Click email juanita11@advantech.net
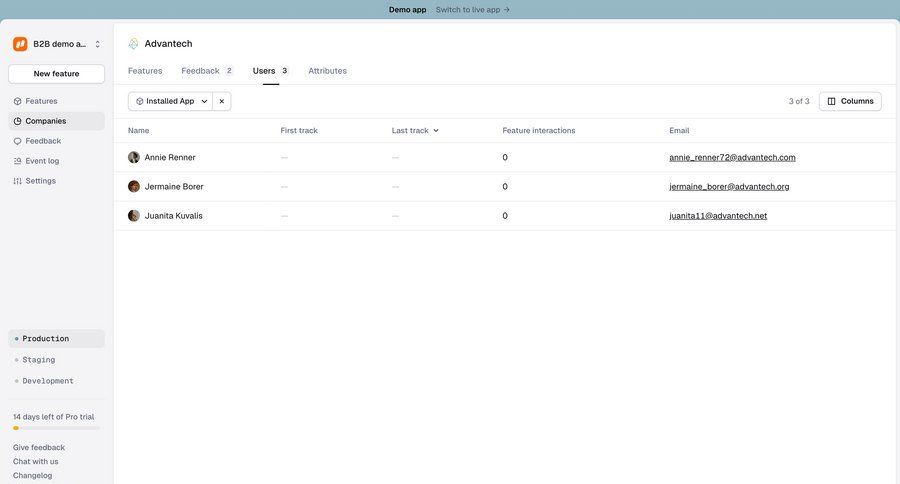900x484 pixels. (717, 216)
